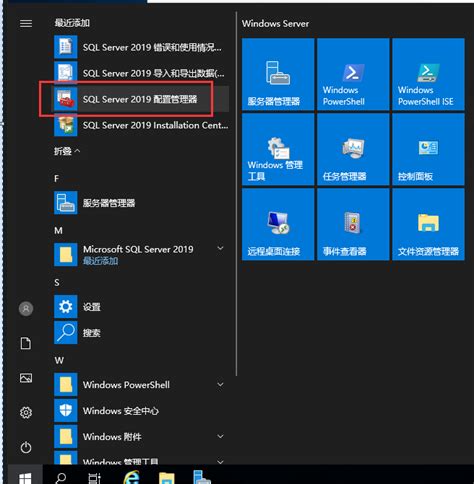Open the 文件资源管理器 tile
The height and width of the screenshot is (484, 474).
coord(428,224)
